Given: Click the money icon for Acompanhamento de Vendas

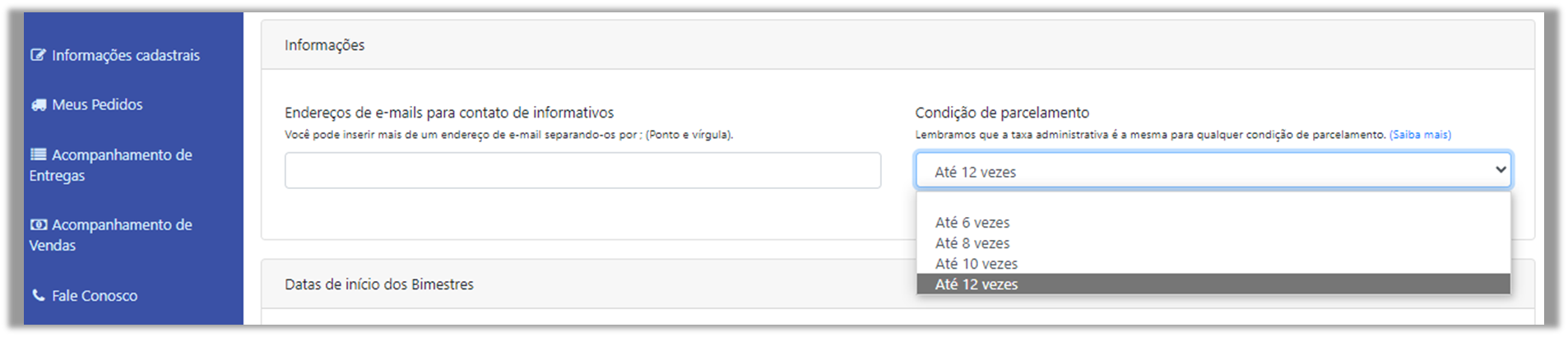Looking at the screenshot, I should coord(38,224).
